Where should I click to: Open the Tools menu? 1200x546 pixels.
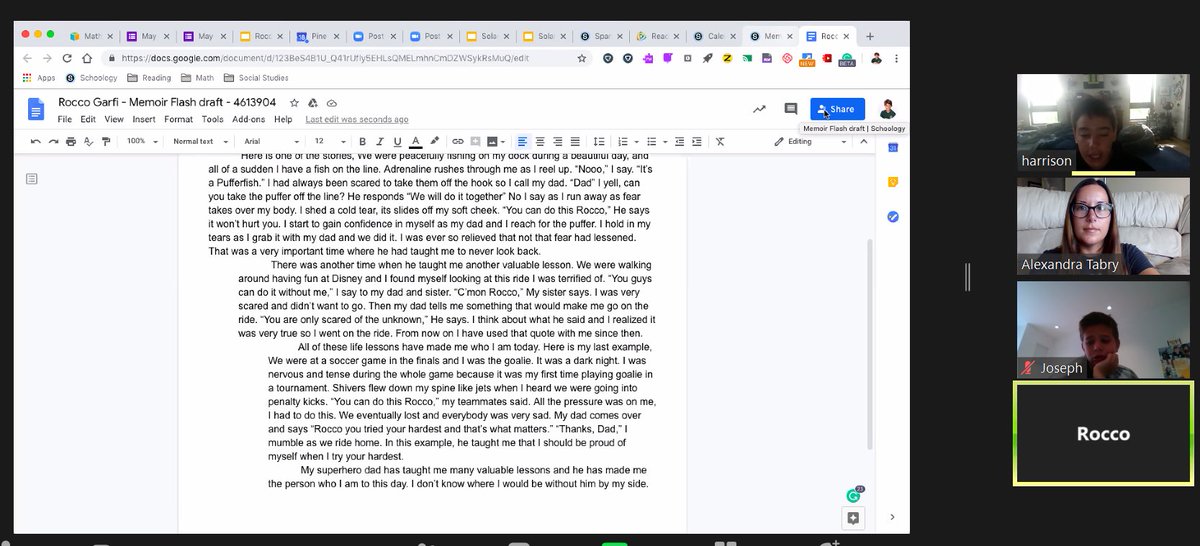(x=212, y=119)
